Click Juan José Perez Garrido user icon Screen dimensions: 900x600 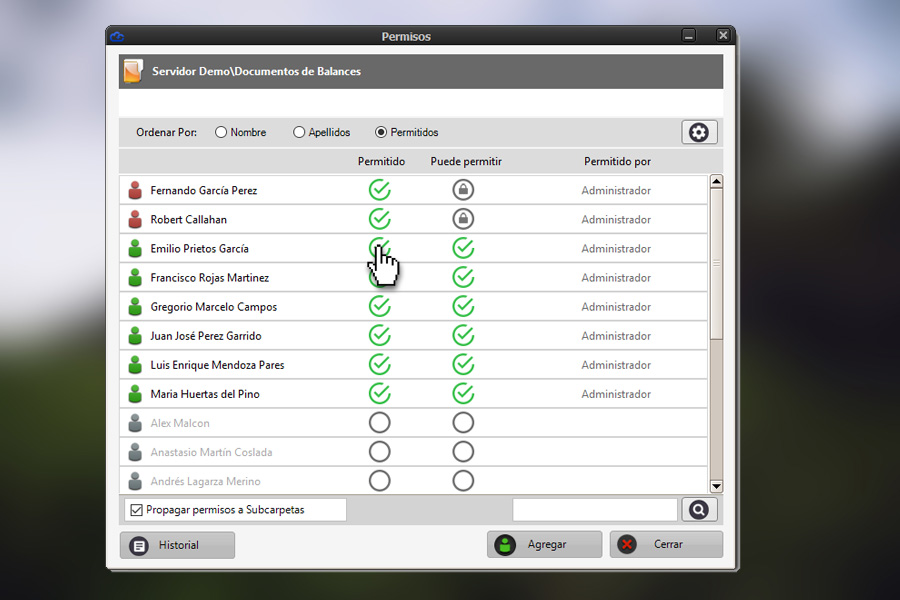pyautogui.click(x=135, y=336)
